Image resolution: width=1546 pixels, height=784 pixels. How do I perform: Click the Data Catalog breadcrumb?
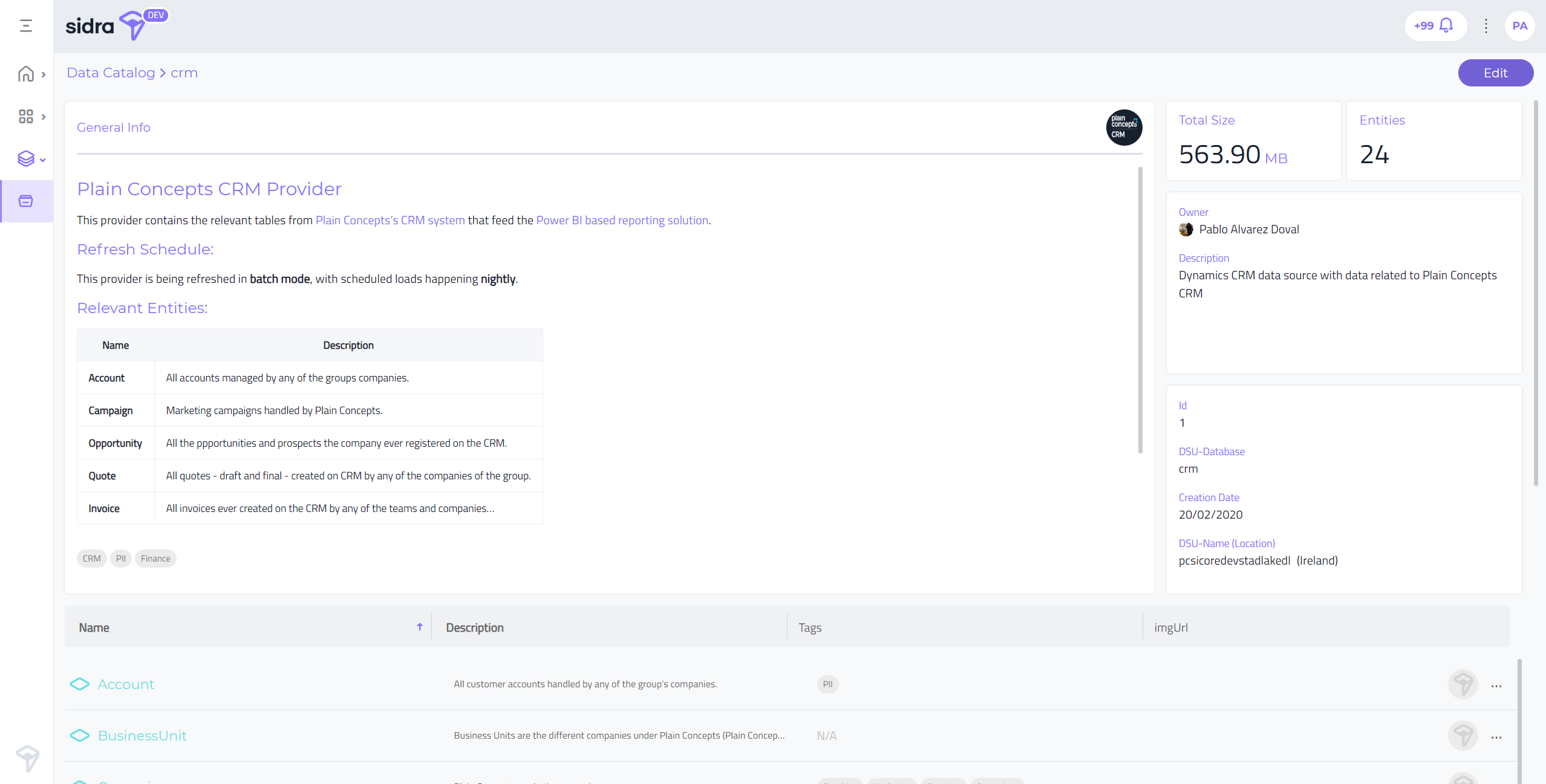point(111,73)
